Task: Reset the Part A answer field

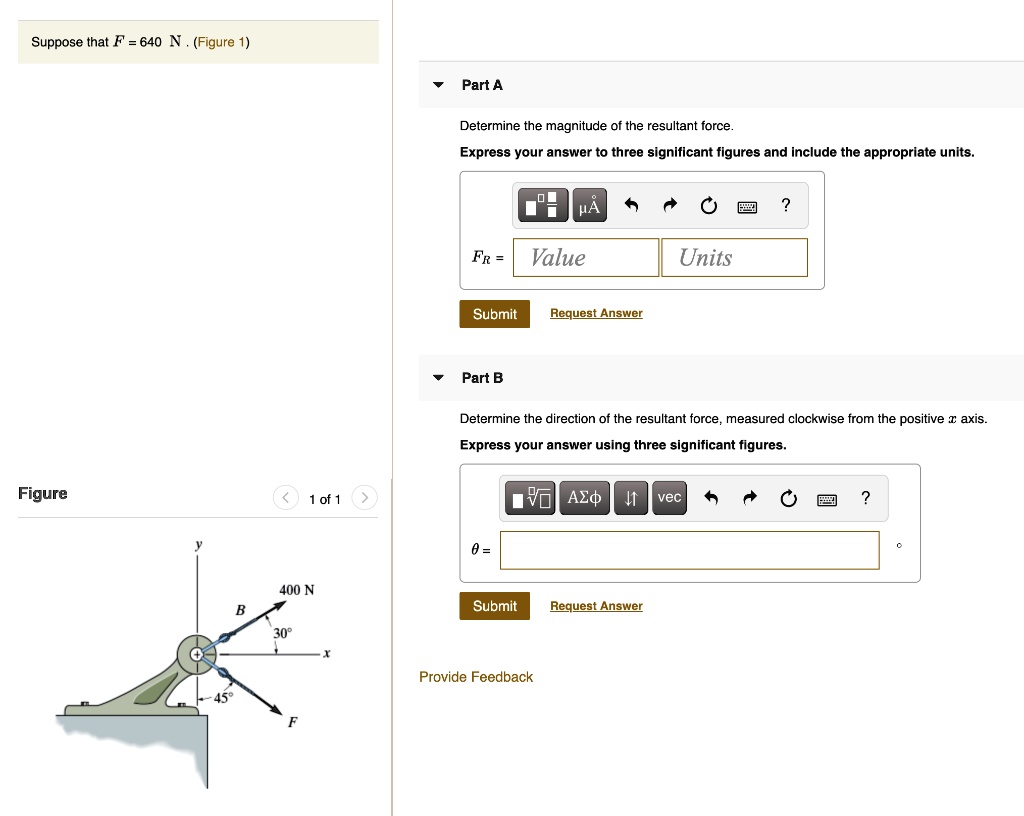Action: (708, 205)
